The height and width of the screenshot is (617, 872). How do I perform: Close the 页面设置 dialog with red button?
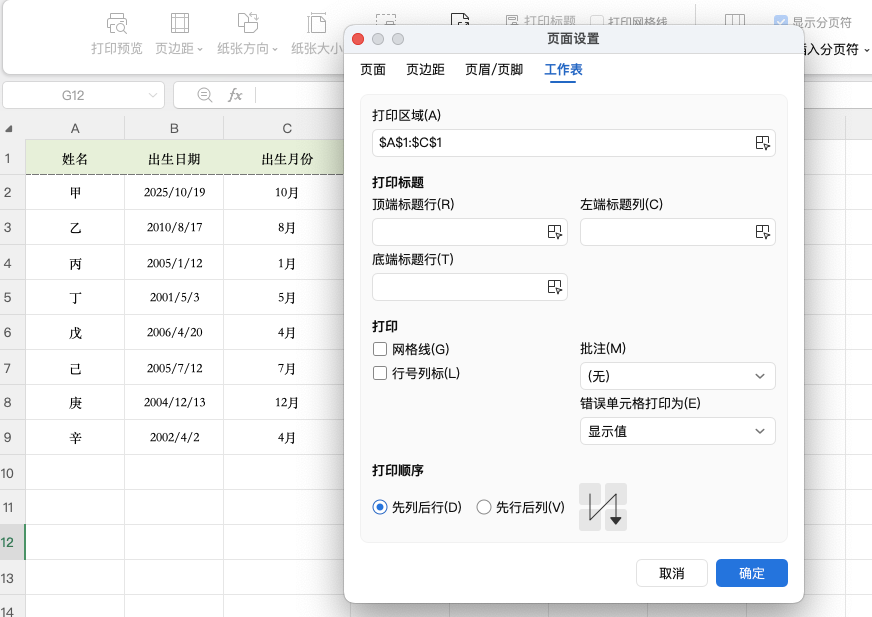(x=358, y=39)
